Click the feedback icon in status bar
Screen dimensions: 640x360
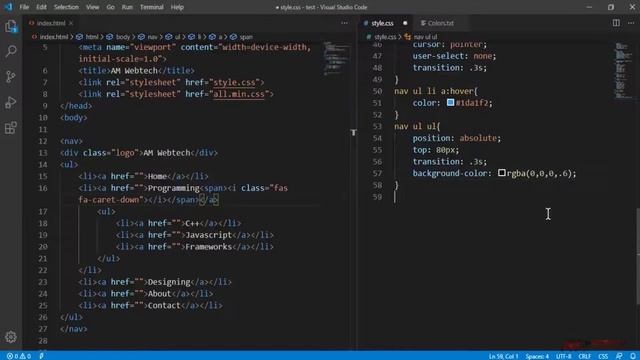pos(619,356)
